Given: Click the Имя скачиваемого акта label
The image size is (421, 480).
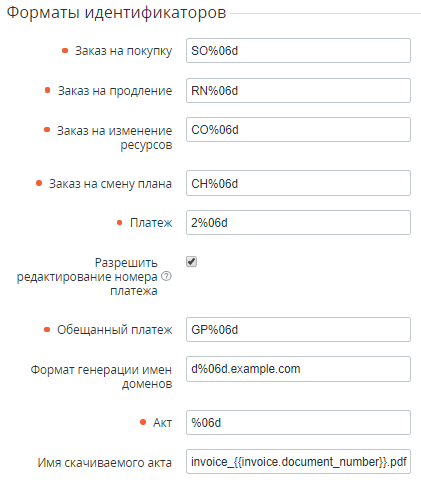Looking at the screenshot, I should click(105, 463).
